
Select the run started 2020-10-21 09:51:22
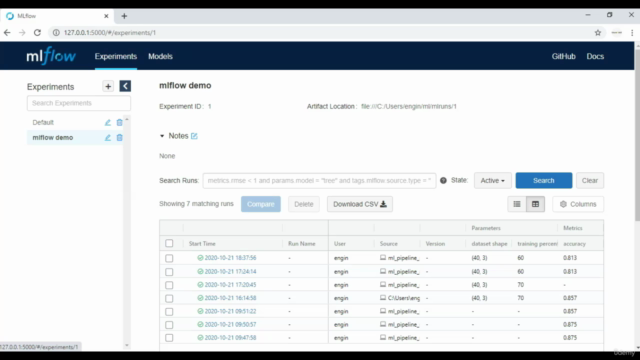coord(169,311)
